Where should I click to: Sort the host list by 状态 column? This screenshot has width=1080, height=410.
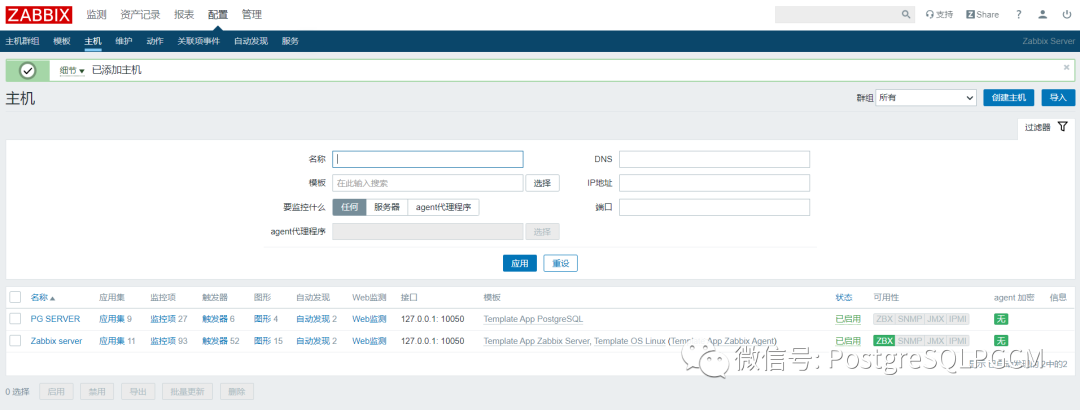[x=844, y=298]
